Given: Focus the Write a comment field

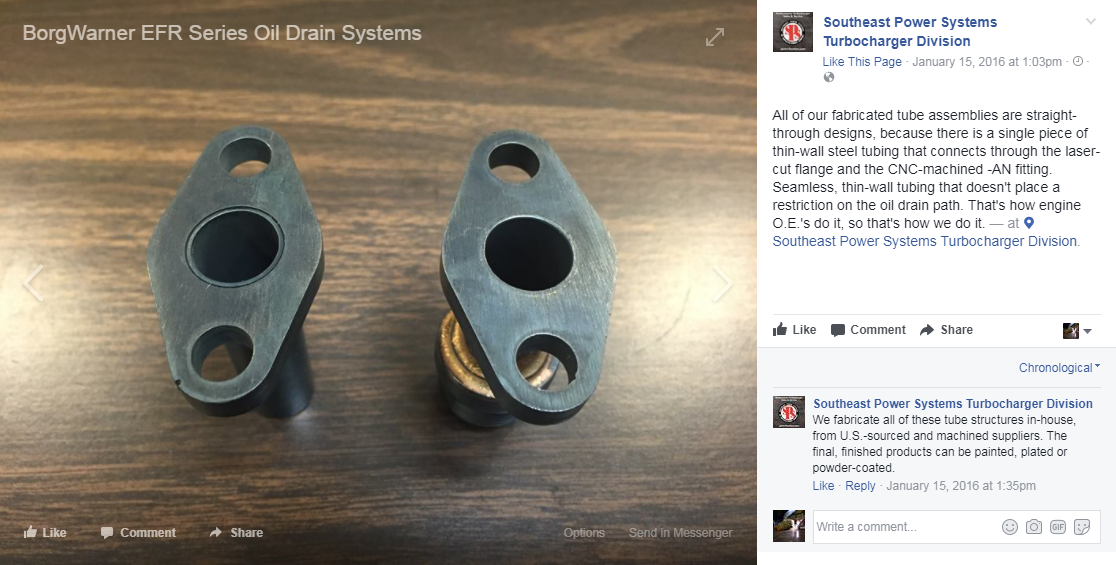Looking at the screenshot, I should pyautogui.click(x=904, y=527).
